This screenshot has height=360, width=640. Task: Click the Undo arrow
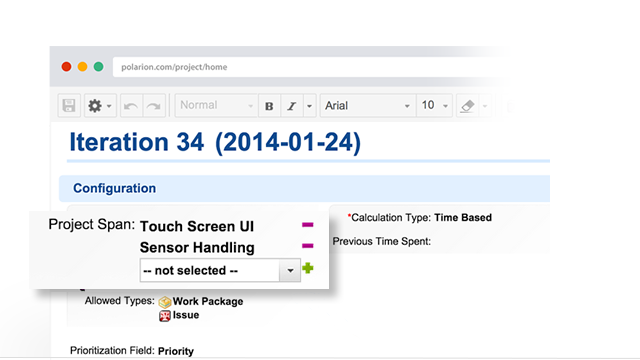pos(131,106)
